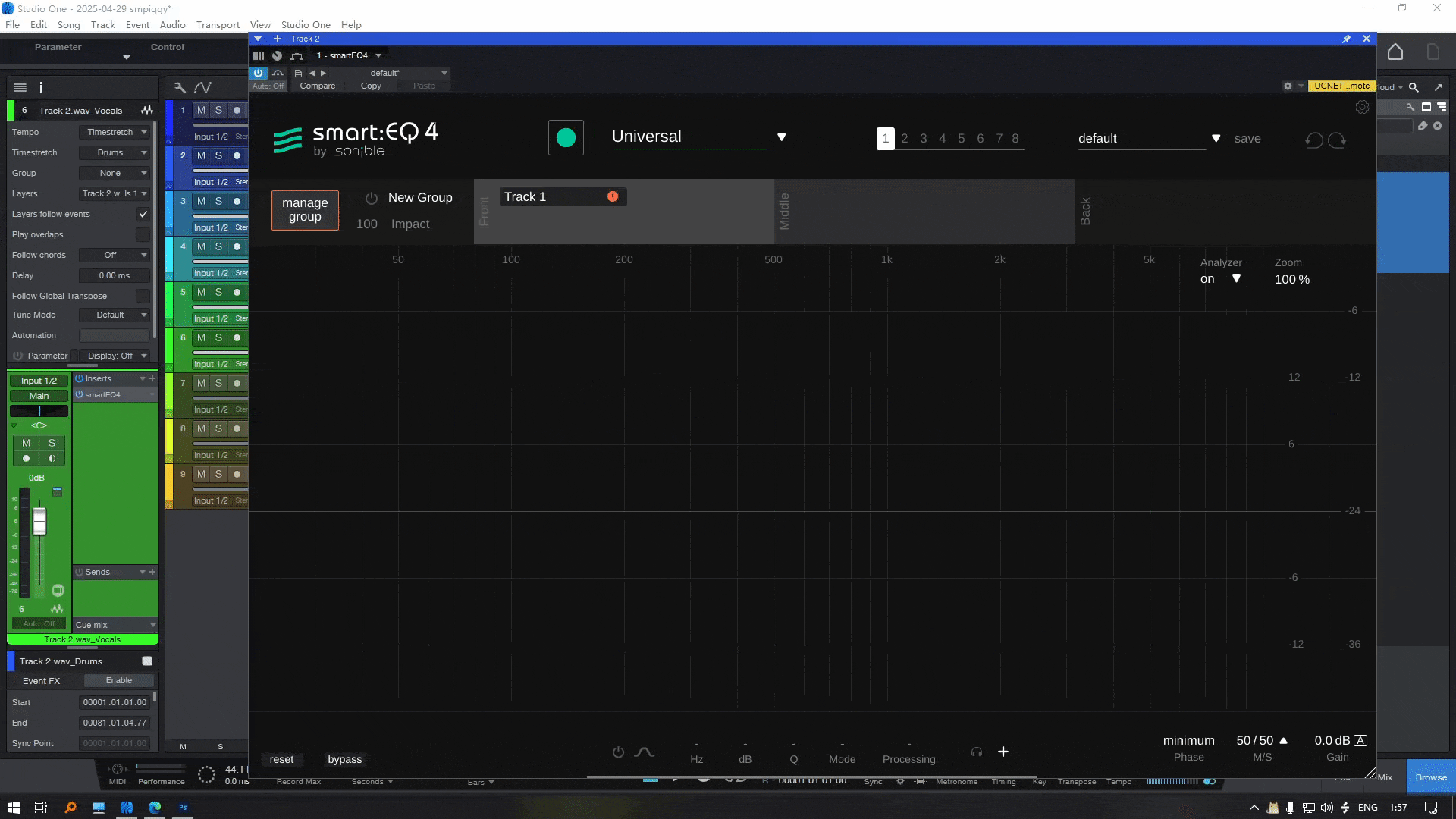Image resolution: width=1456 pixels, height=819 pixels.
Task: Open Group None dropdown
Action: 115,173
